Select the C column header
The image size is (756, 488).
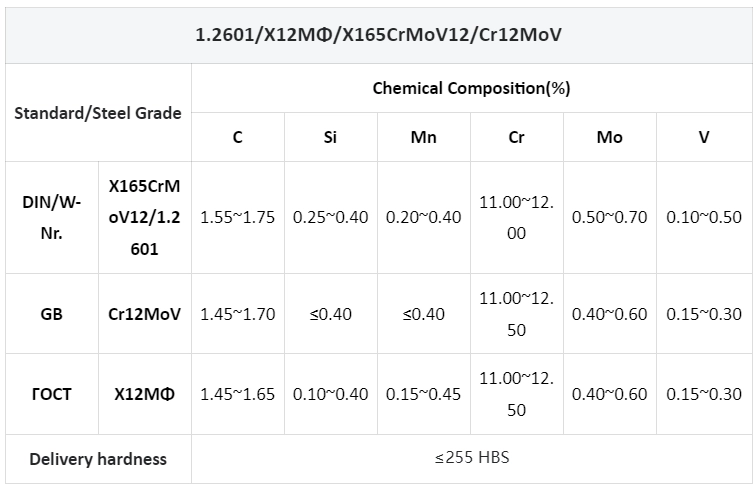coord(238,137)
